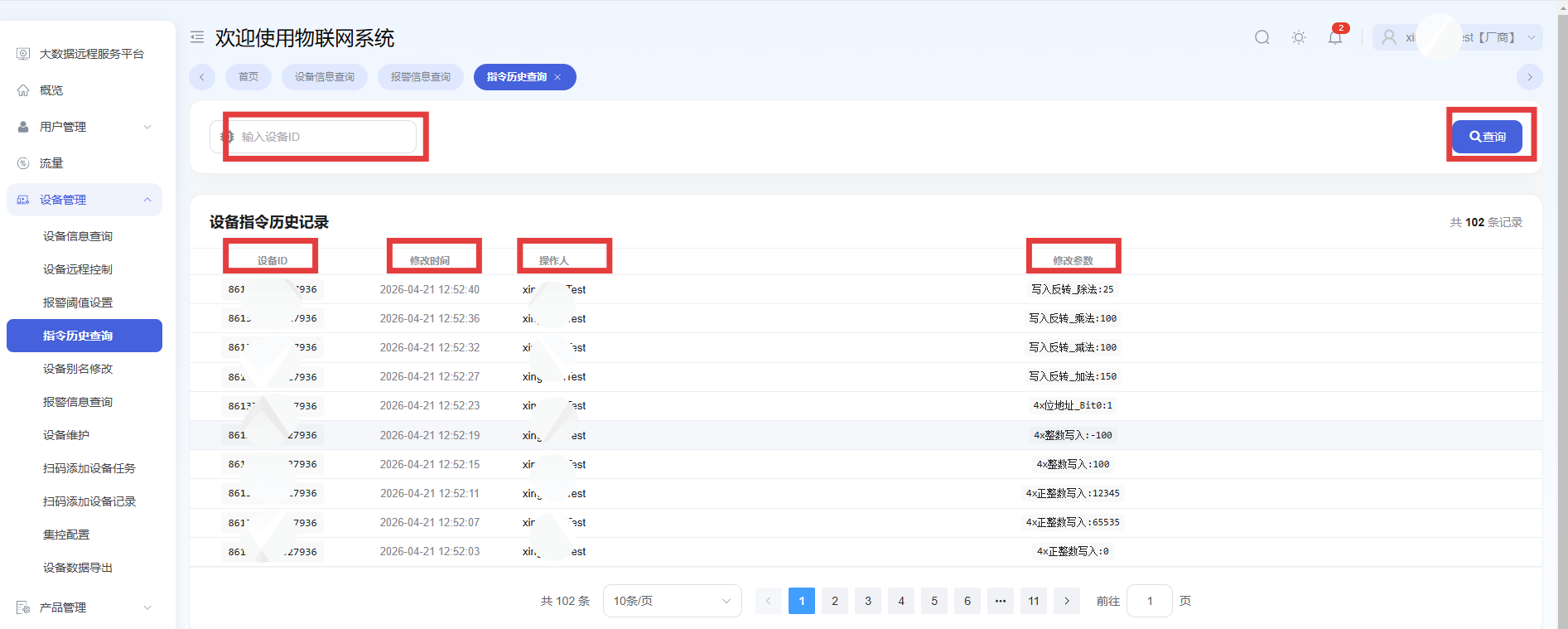Screen dimensions: 1568x629
Task: Go to page 2
Action: point(835,601)
